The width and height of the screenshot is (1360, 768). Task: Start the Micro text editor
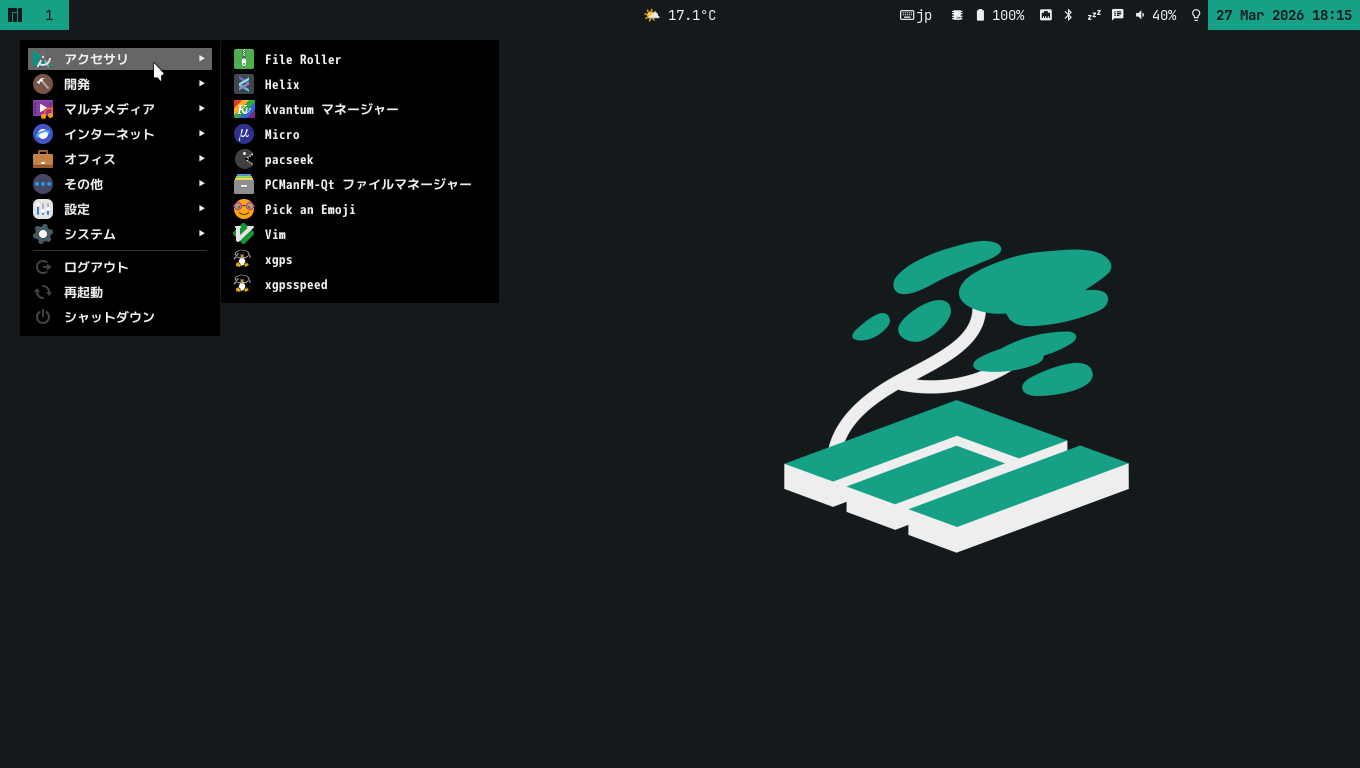[281, 135]
